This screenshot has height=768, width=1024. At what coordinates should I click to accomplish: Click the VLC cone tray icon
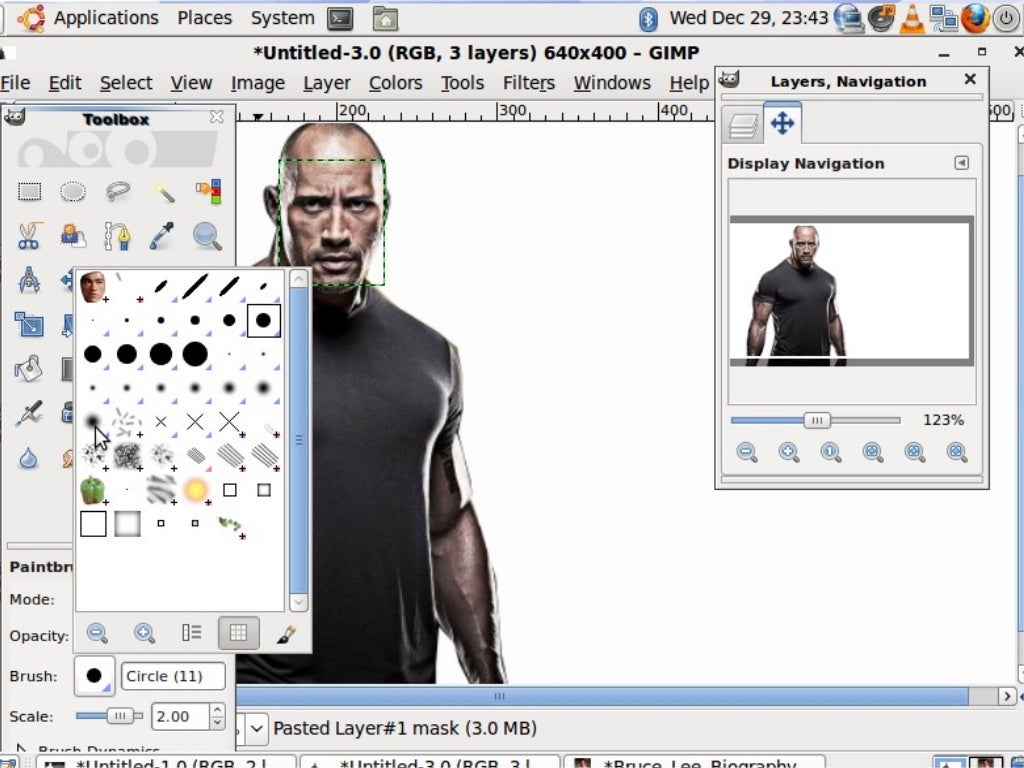click(x=912, y=19)
